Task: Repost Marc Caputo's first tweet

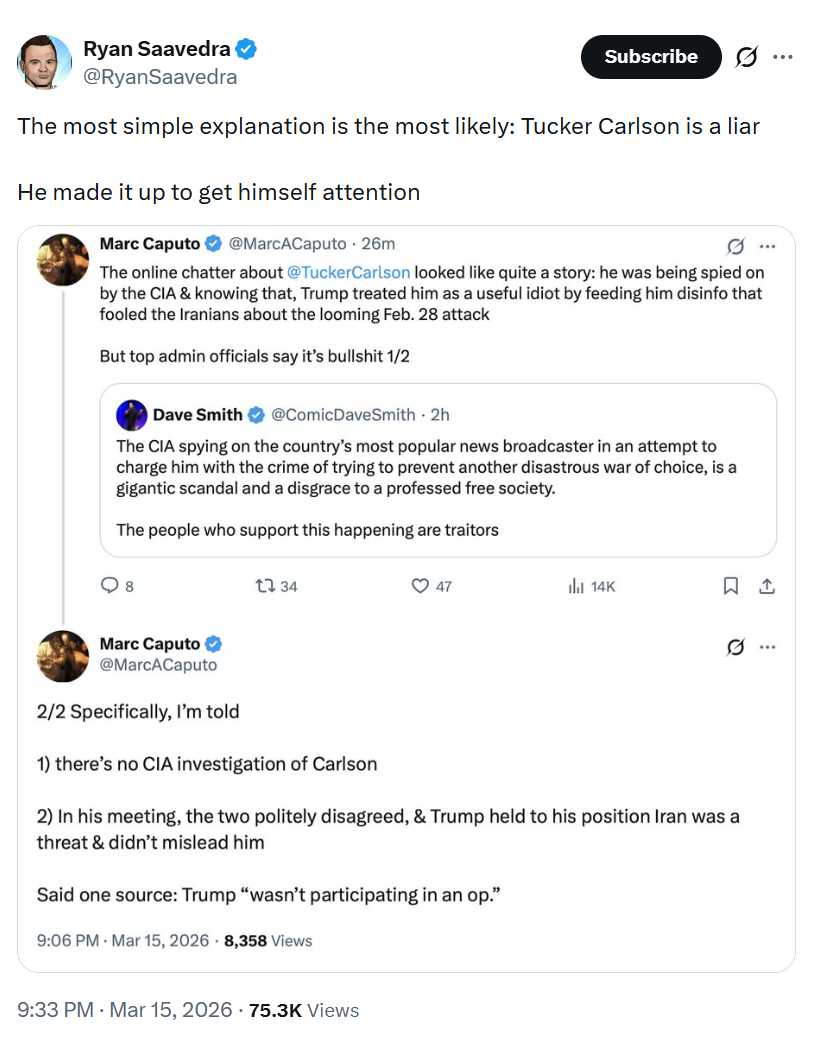Action: (266, 586)
